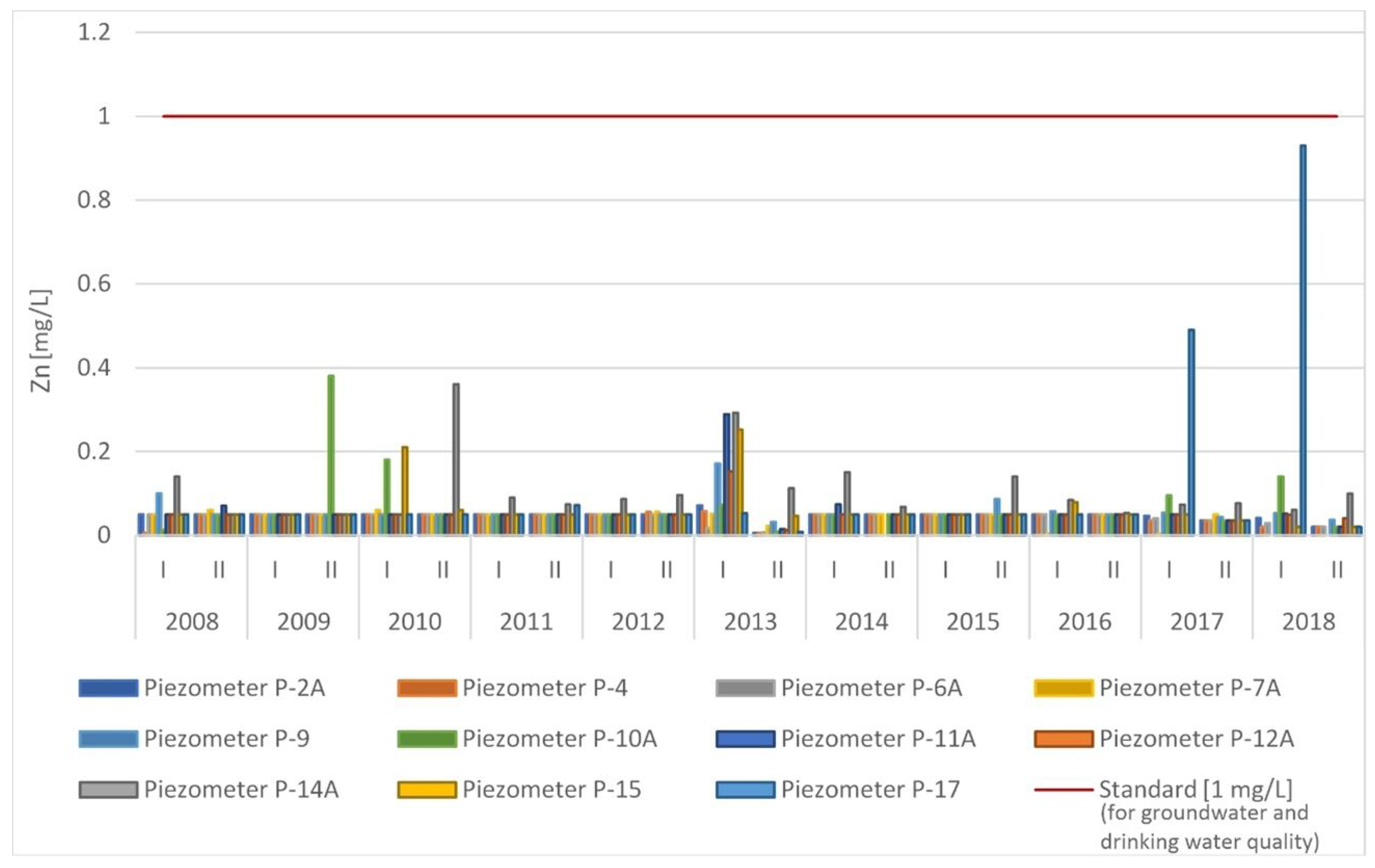The image size is (1375, 868).
Task: Click the Piezometer P-6A legend swatch
Action: click(745, 688)
